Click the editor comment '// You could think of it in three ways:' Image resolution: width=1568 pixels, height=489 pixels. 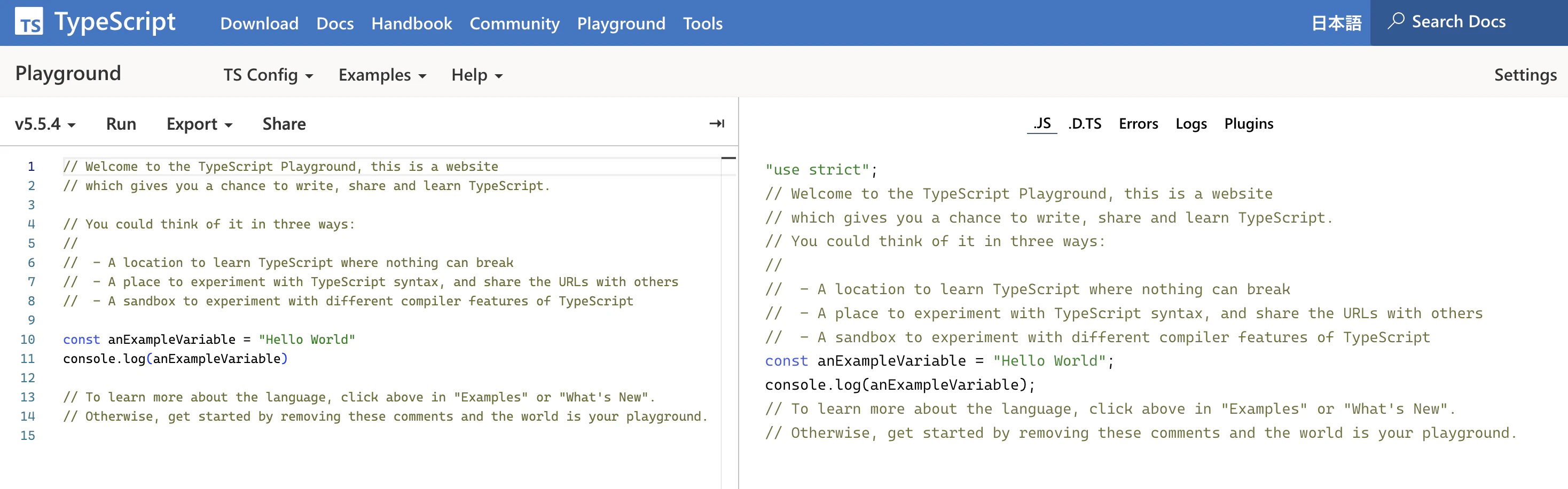209,224
